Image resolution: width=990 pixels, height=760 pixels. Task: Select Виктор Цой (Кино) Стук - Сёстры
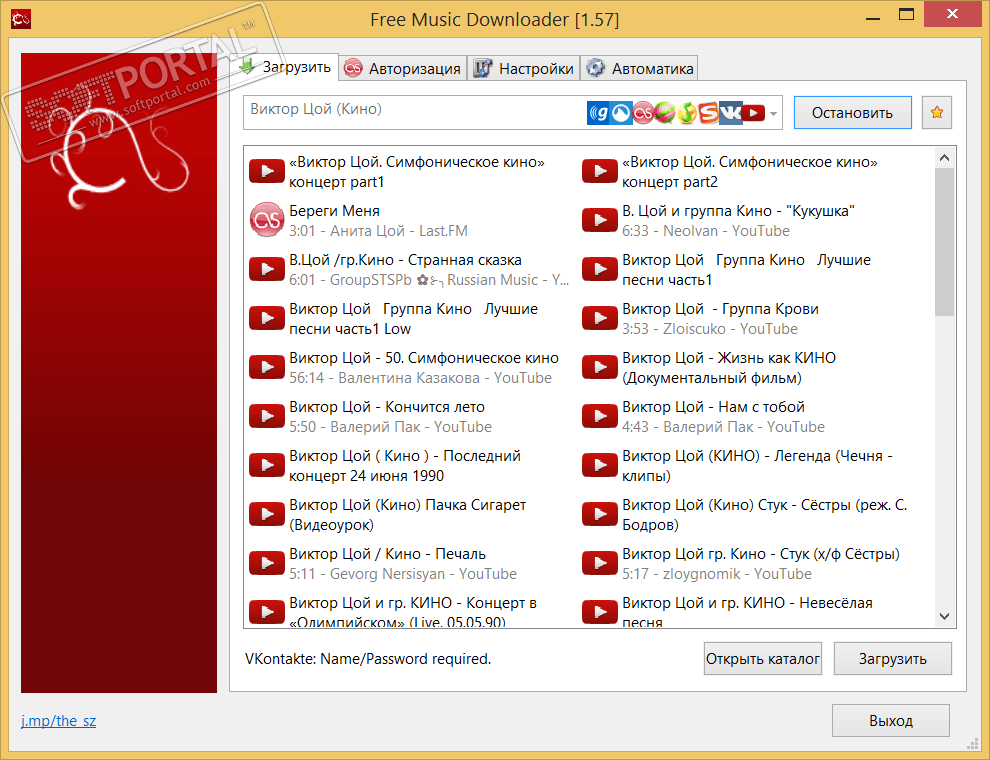point(743,514)
